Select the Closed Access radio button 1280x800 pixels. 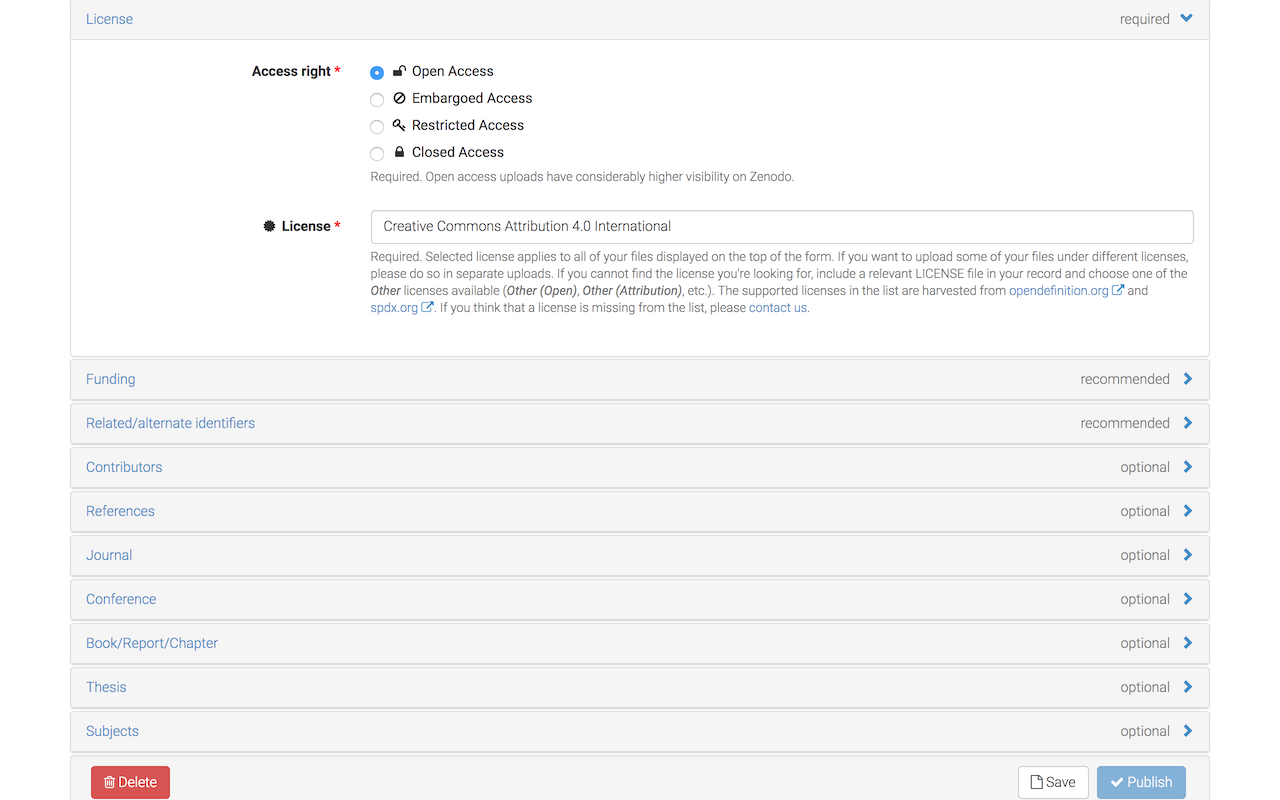tap(377, 153)
